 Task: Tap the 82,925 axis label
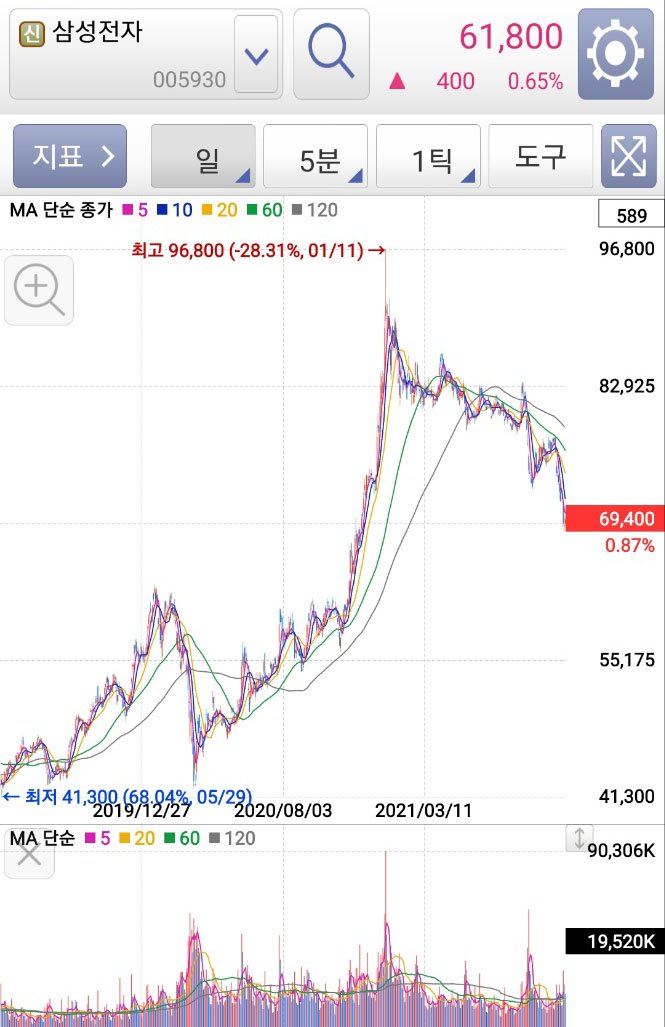pos(627,386)
